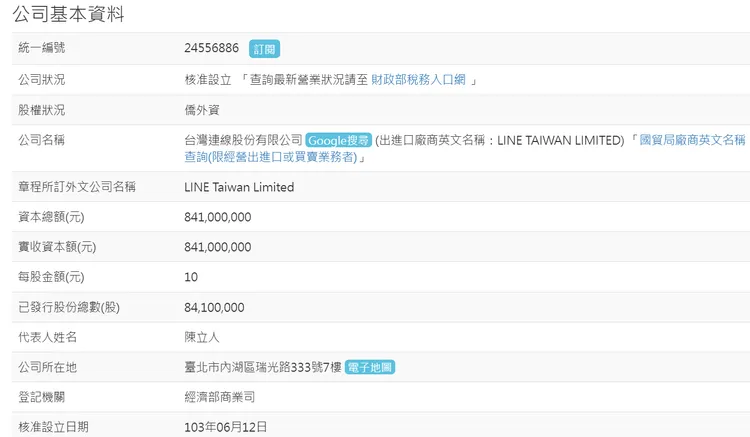Click the 訂閱 subscribe button
Screen dimensions: 750x437
[264, 49]
